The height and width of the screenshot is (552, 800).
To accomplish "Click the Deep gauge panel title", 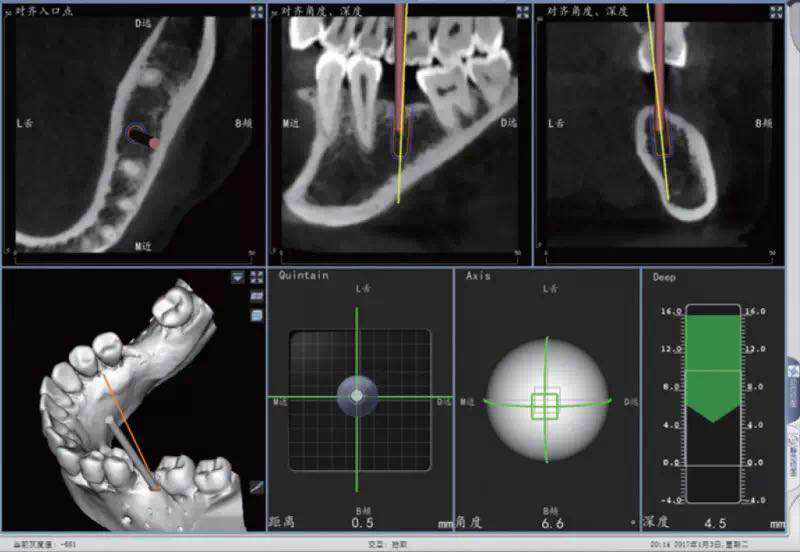I will [664, 275].
